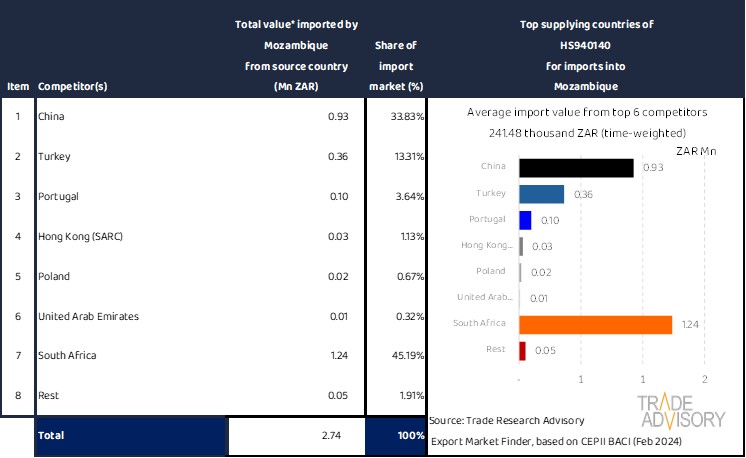This screenshot has width=746, height=458.
Task: Click the bright blue Portugal bar
Action: click(526, 220)
